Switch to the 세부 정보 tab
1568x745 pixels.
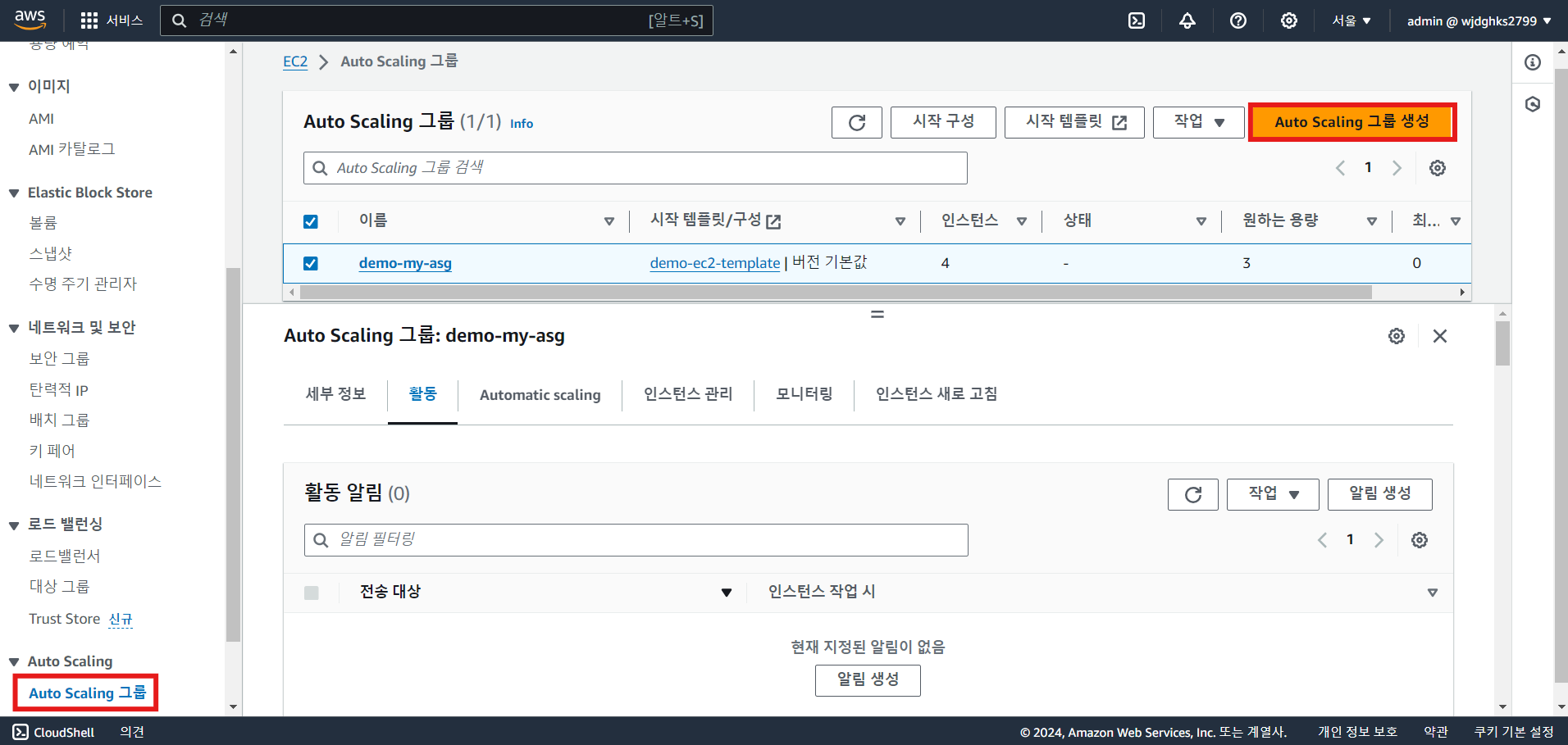click(335, 394)
